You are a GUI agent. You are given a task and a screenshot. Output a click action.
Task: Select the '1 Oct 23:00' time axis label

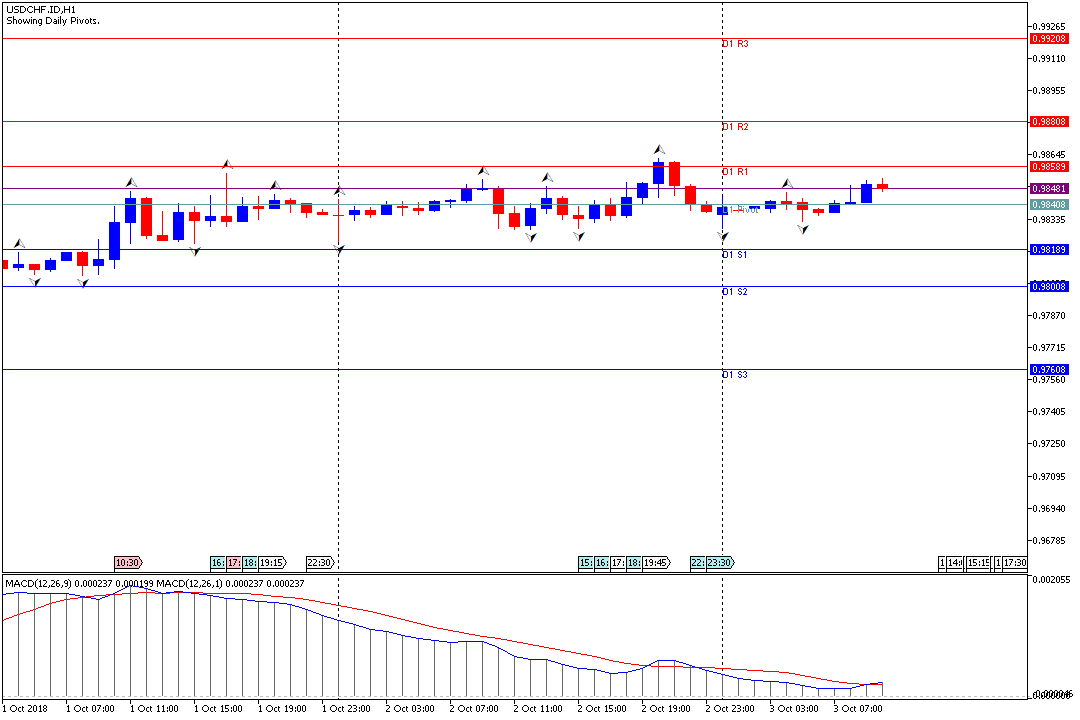click(346, 709)
